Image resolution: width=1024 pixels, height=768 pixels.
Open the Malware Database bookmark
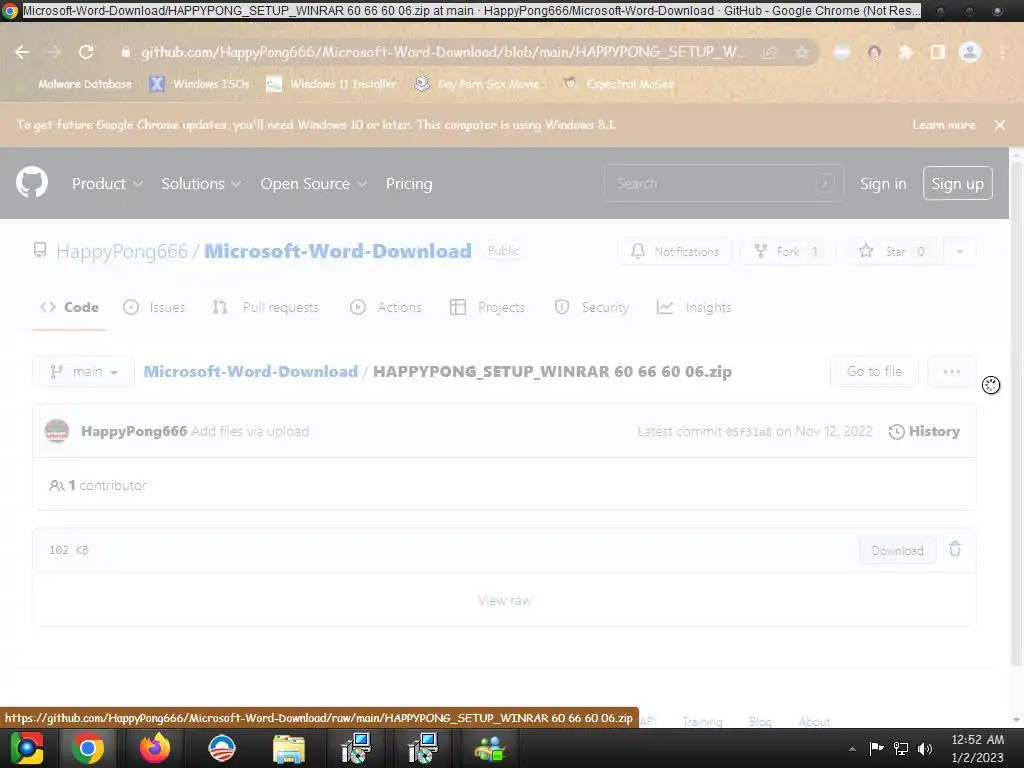85,84
